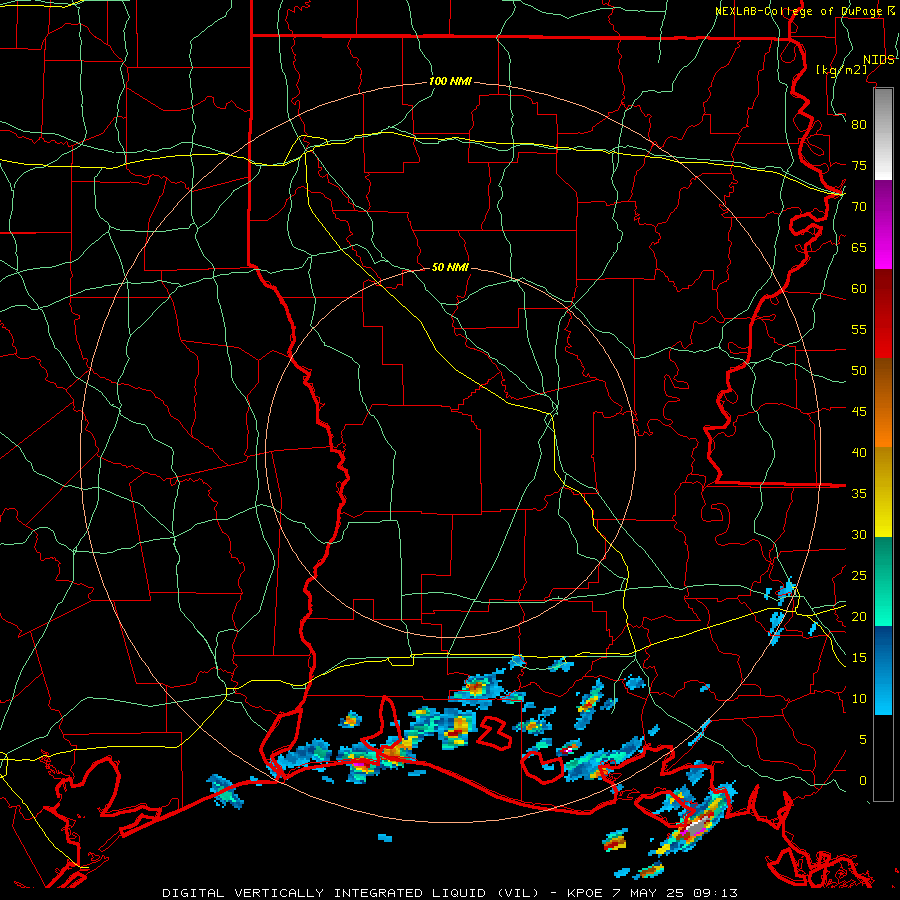
Task: Click the red segment of color bar
Action: click(x=883, y=315)
